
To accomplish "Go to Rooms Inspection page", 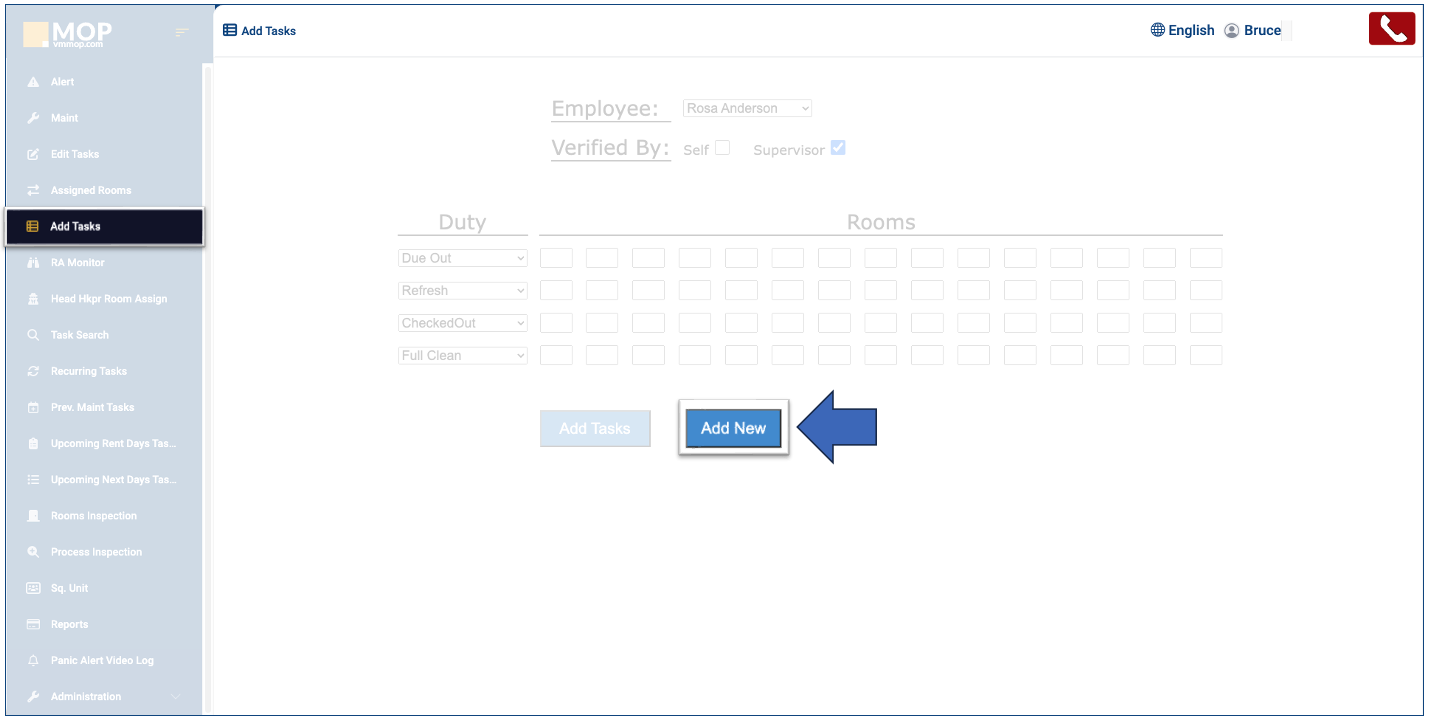I will point(93,516).
